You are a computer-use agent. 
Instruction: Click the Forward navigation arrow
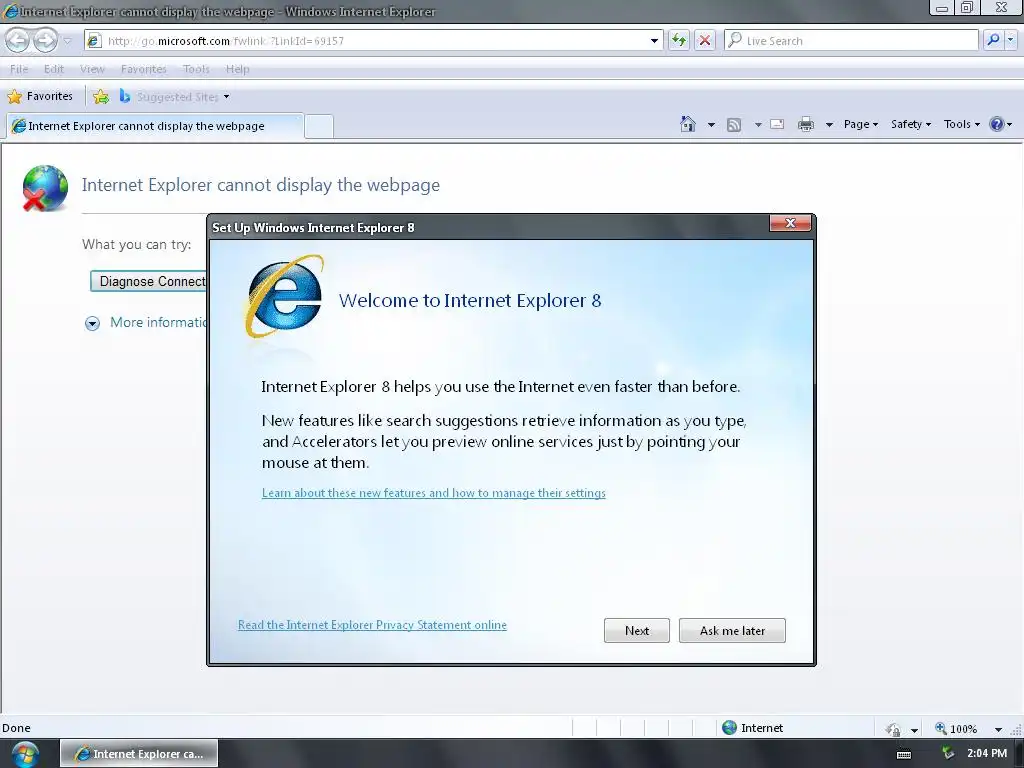click(x=45, y=40)
